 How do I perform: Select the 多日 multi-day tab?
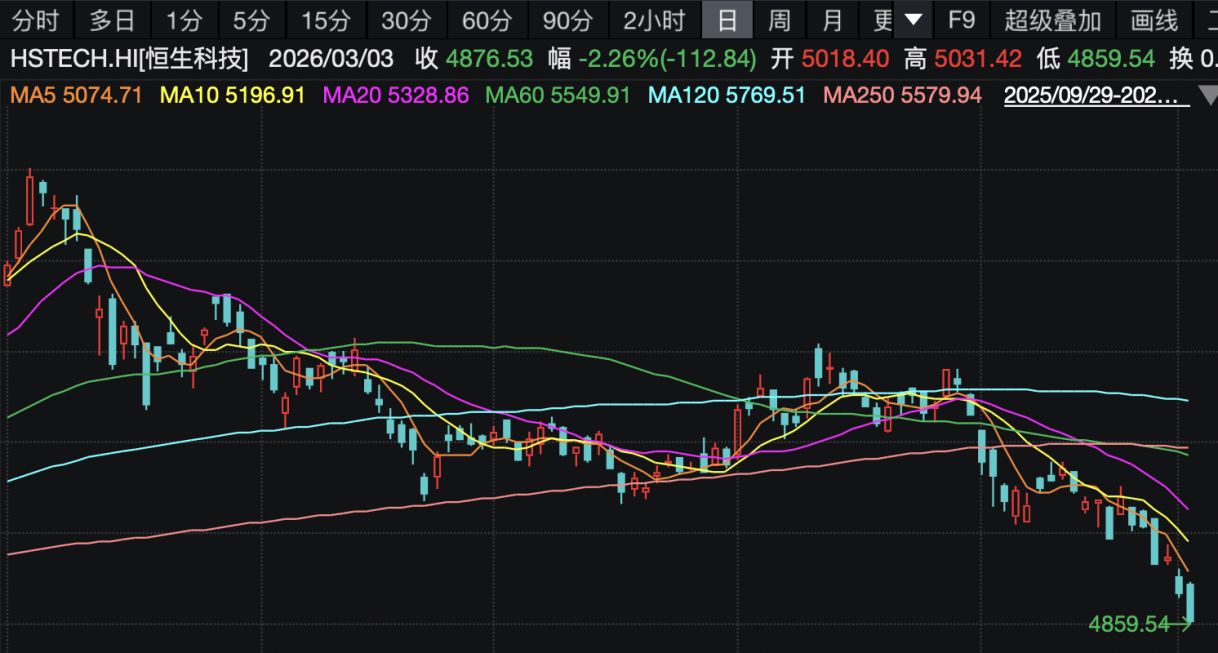tap(112, 19)
